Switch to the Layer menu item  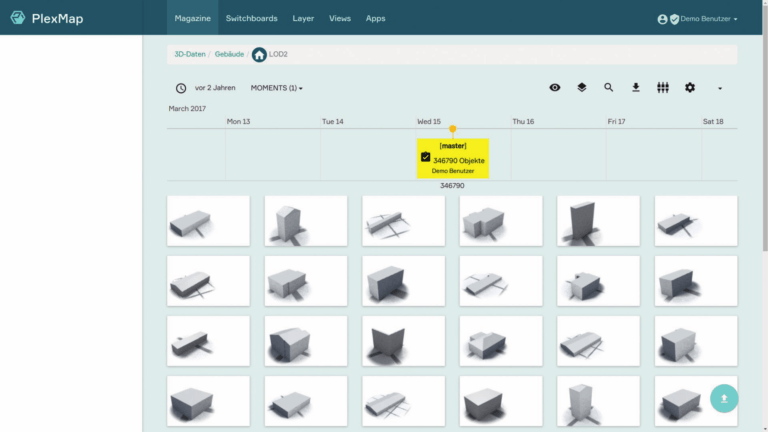pos(303,18)
